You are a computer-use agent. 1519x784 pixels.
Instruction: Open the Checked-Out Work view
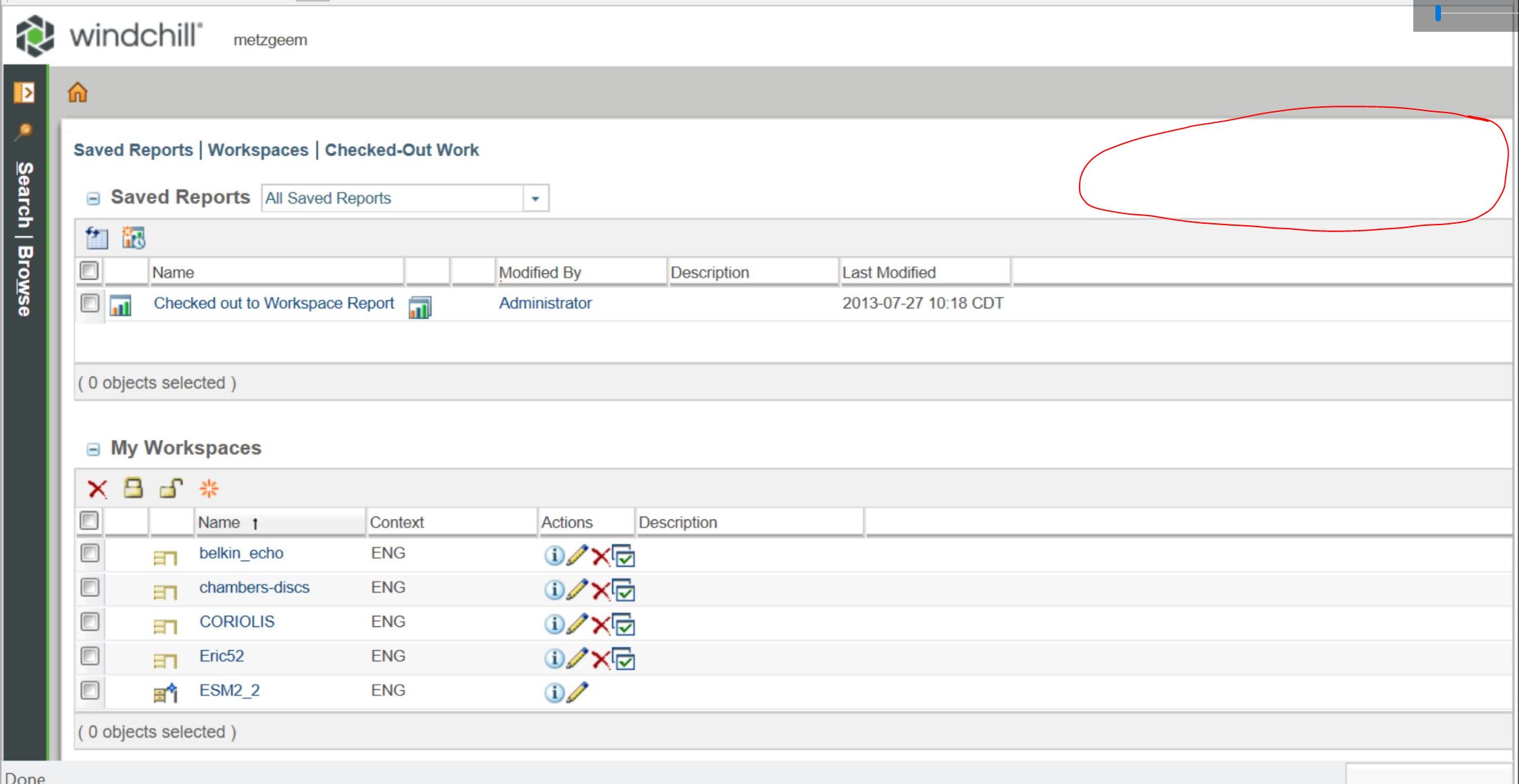point(402,149)
